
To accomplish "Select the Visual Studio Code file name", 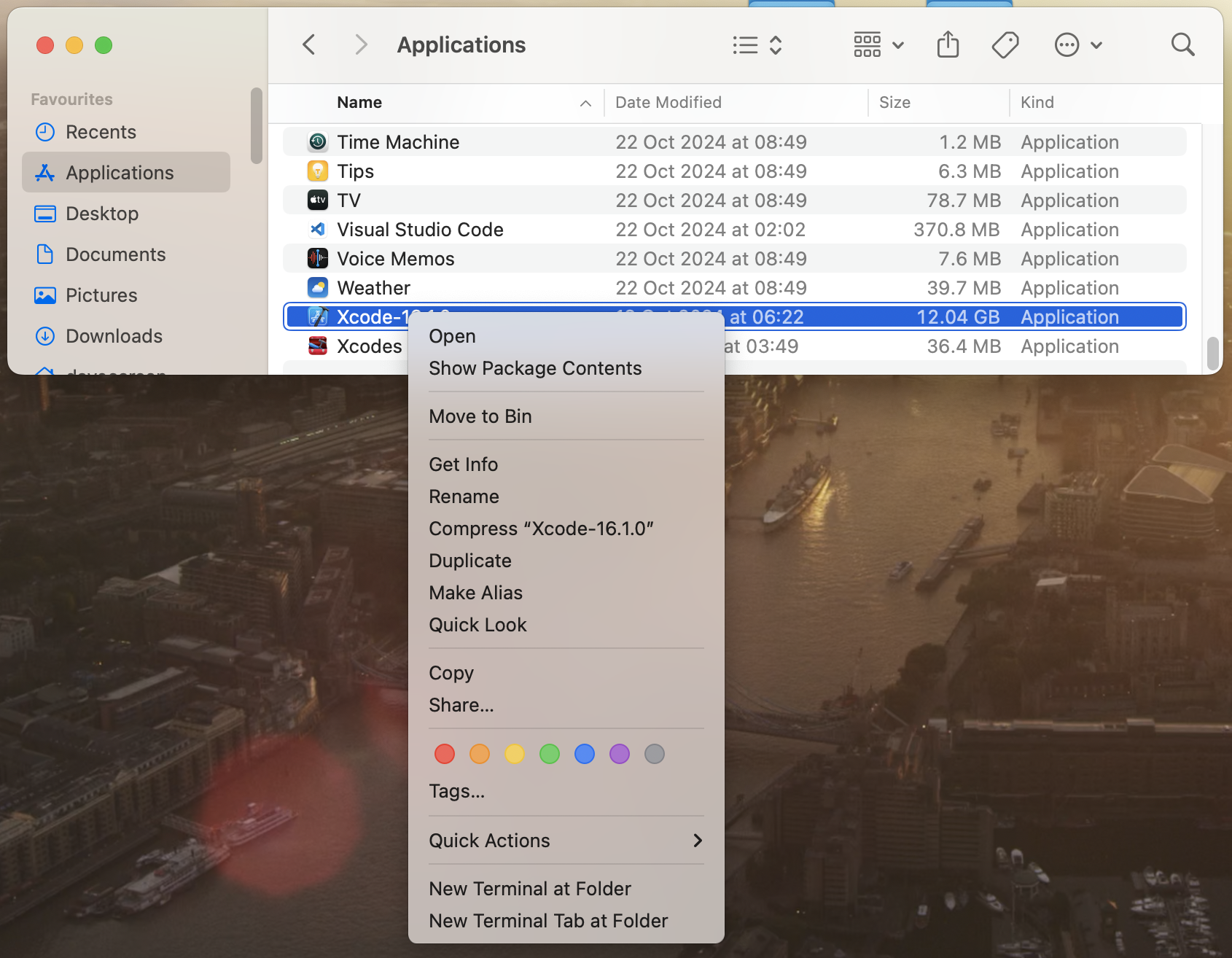I will coord(420,230).
